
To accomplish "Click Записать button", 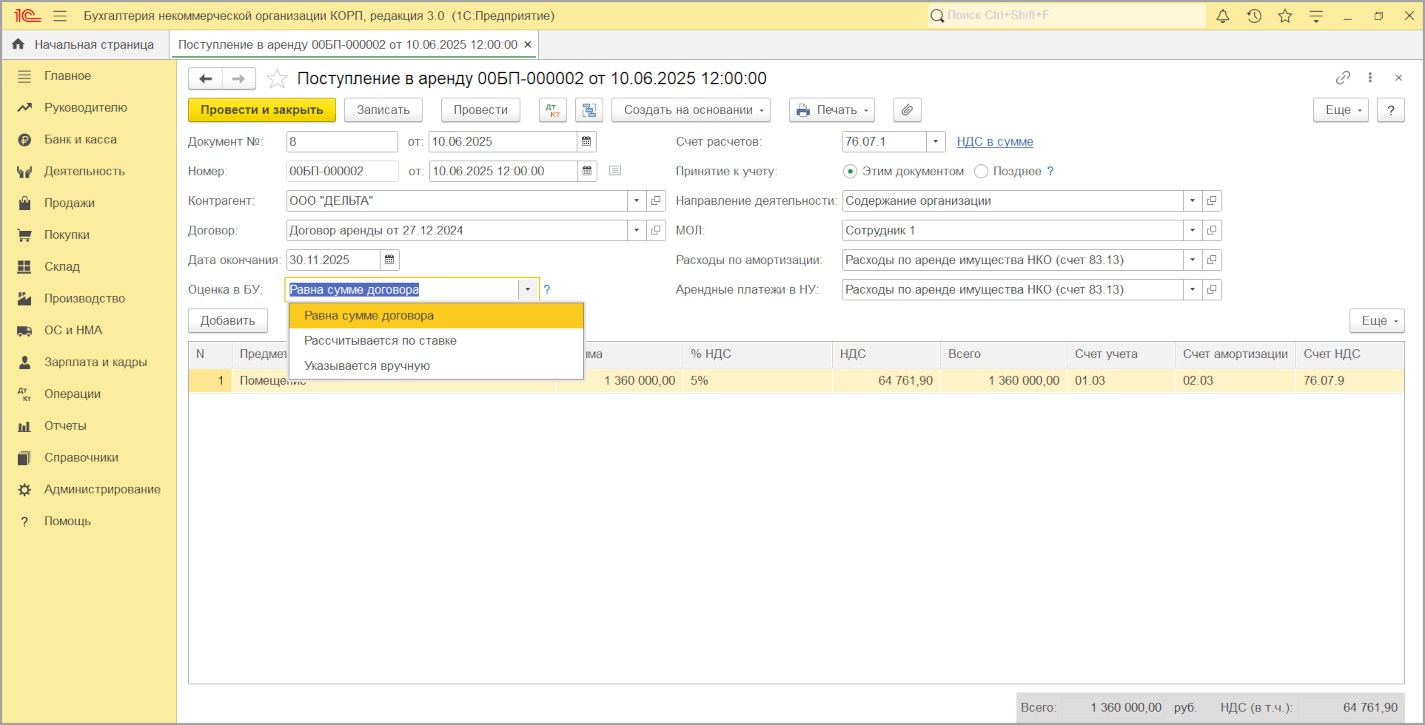I will (x=384, y=110).
